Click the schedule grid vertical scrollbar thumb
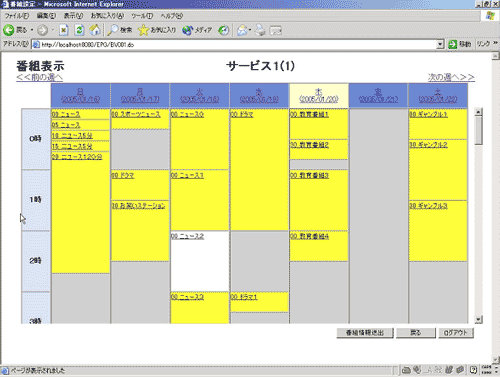Screen dimensions: 500x377 tap(479, 130)
